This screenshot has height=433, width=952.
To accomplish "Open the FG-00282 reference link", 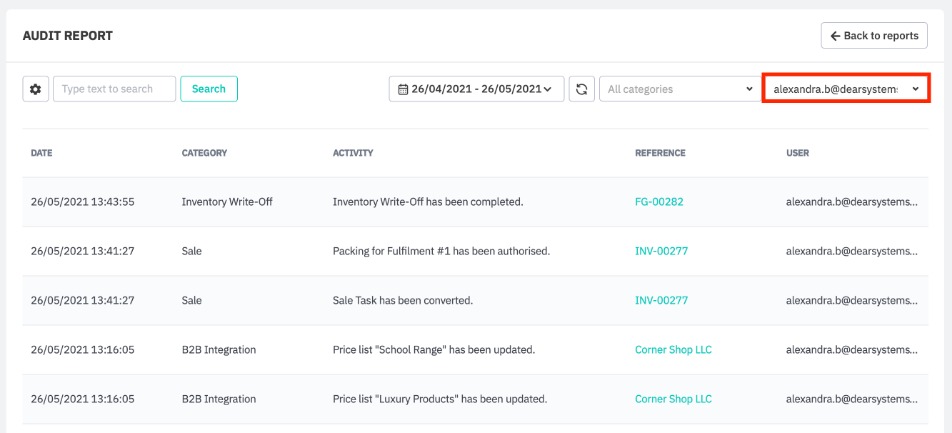I will click(x=659, y=202).
